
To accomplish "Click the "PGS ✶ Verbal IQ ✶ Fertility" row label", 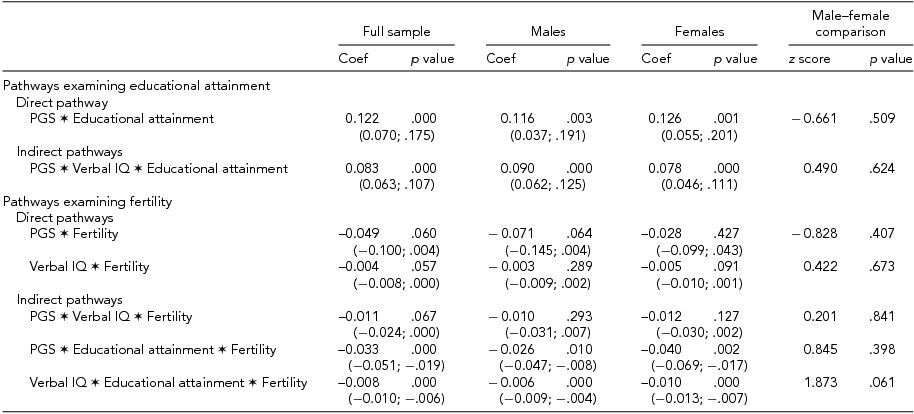I will pos(110,316).
